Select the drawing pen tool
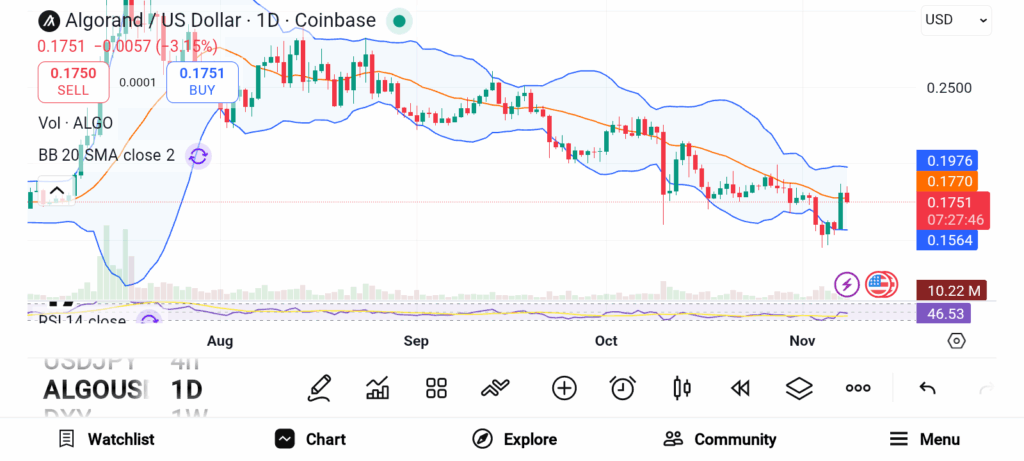Image resolution: width=1024 pixels, height=461 pixels. click(x=319, y=388)
